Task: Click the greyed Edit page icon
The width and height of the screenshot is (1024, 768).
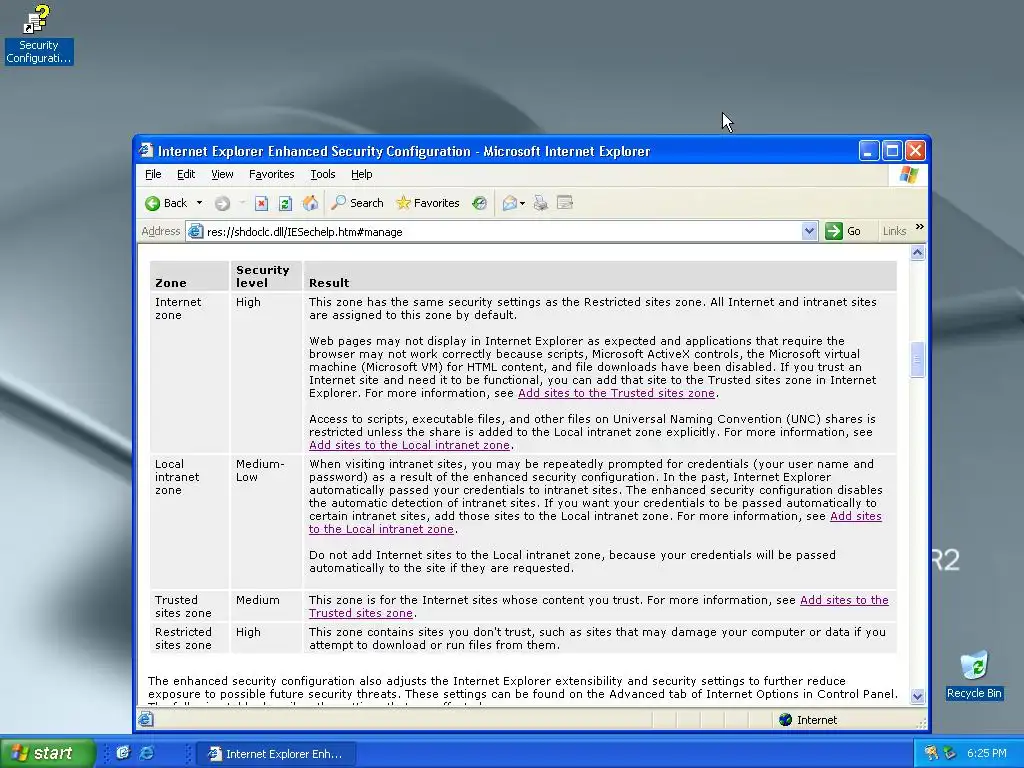Action: [565, 203]
